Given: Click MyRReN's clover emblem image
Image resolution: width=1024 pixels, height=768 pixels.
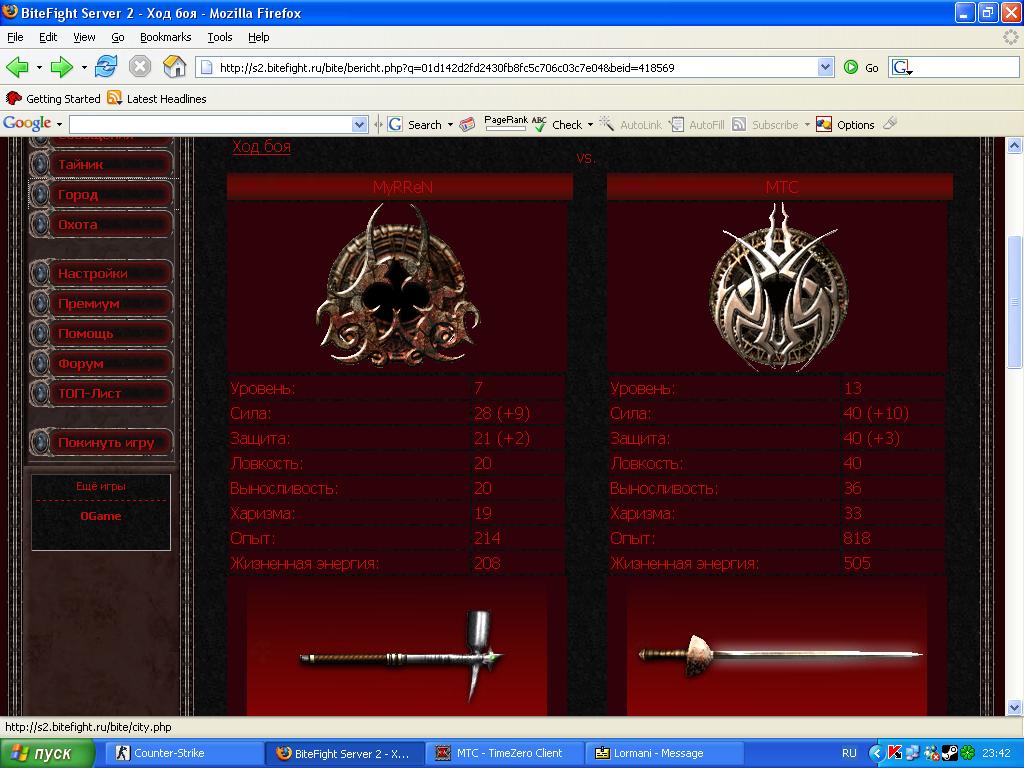Looking at the screenshot, I should 398,285.
